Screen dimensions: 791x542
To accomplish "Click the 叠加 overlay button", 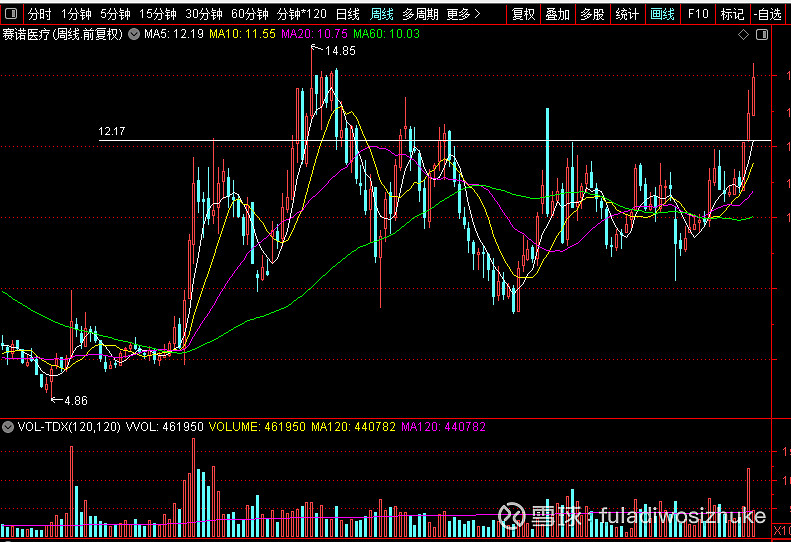I will pyautogui.click(x=557, y=14).
